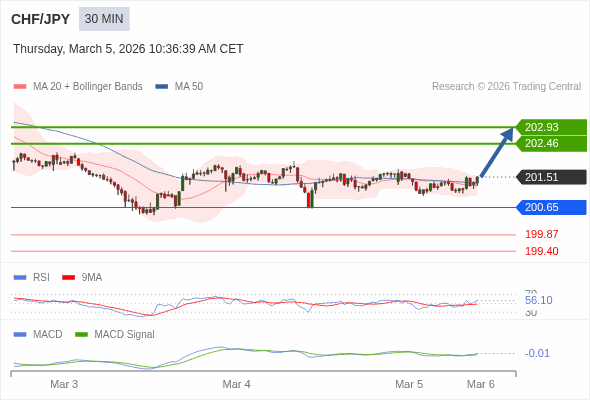The height and width of the screenshot is (400, 590).
Task: Click the Research © 2026 Trading Central credit
Action: click(x=506, y=87)
